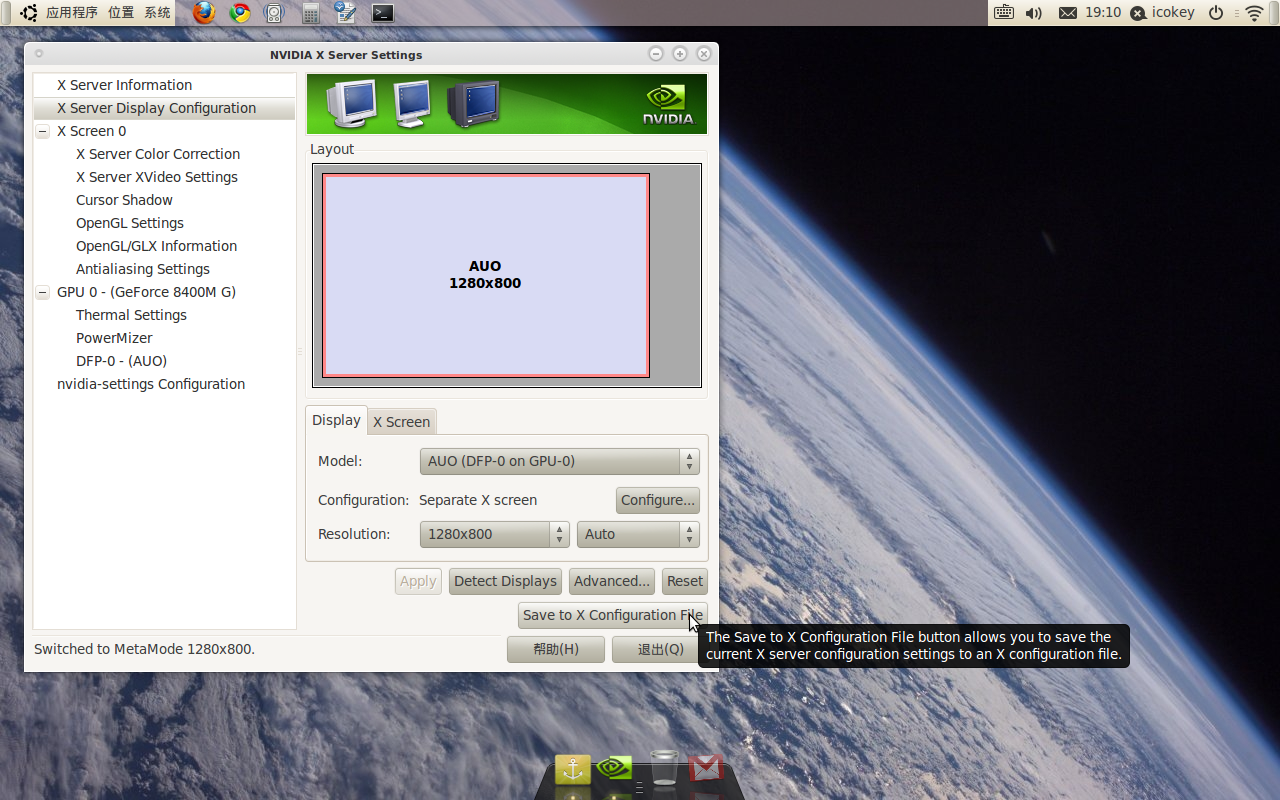1280x800 pixels.
Task: Click the Detect Displays button
Action: (505, 581)
